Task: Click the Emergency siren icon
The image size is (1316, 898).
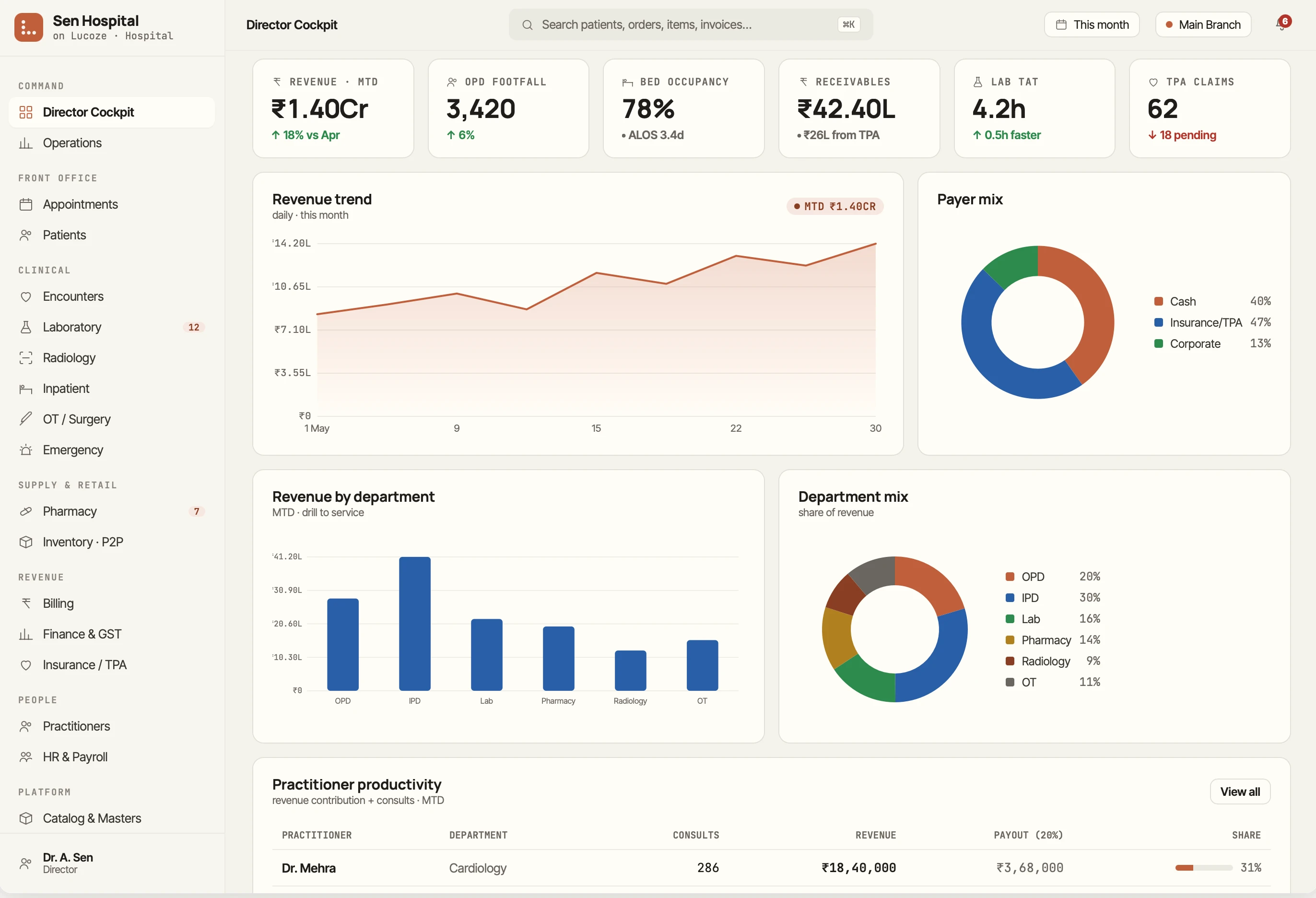Action: click(25, 450)
